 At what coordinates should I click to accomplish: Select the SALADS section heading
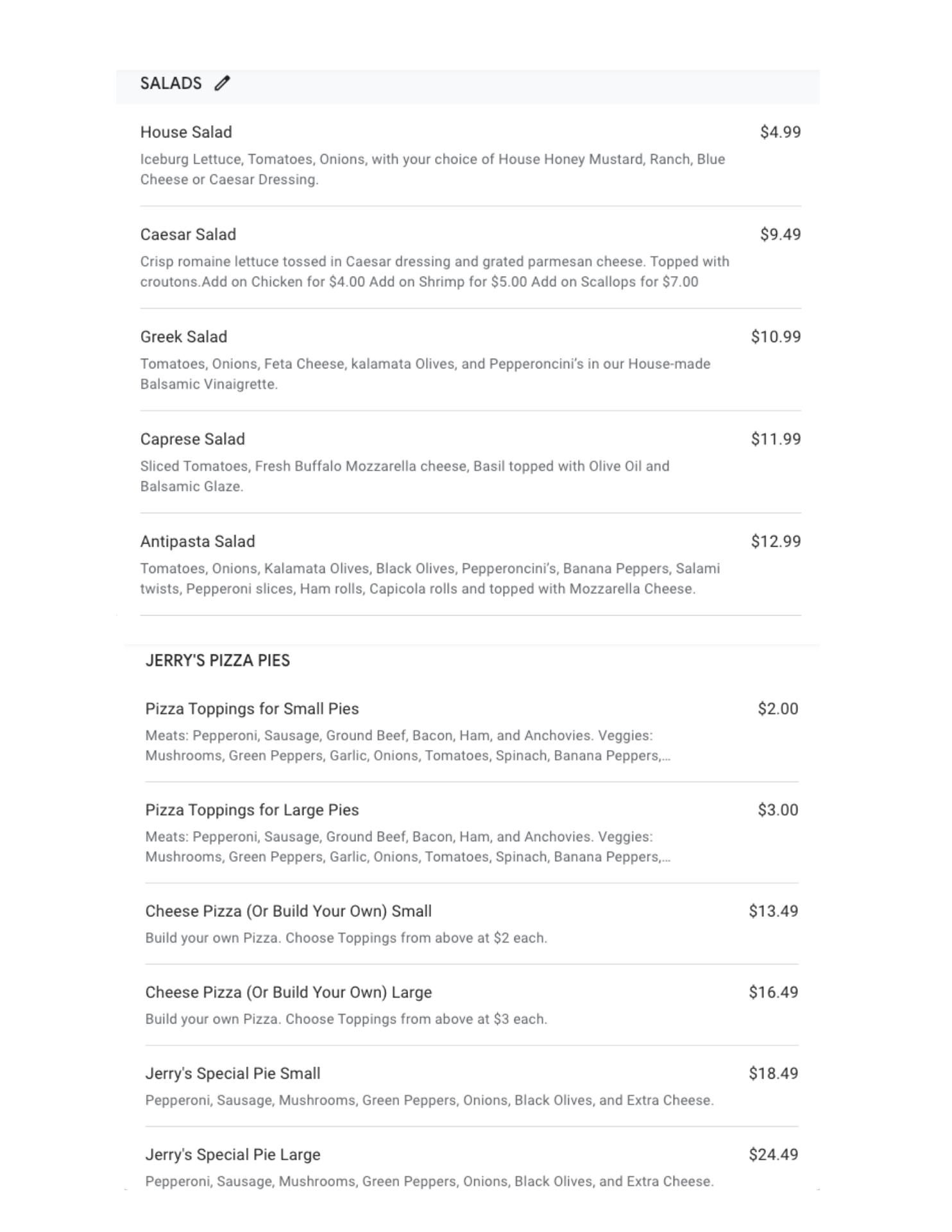(171, 83)
